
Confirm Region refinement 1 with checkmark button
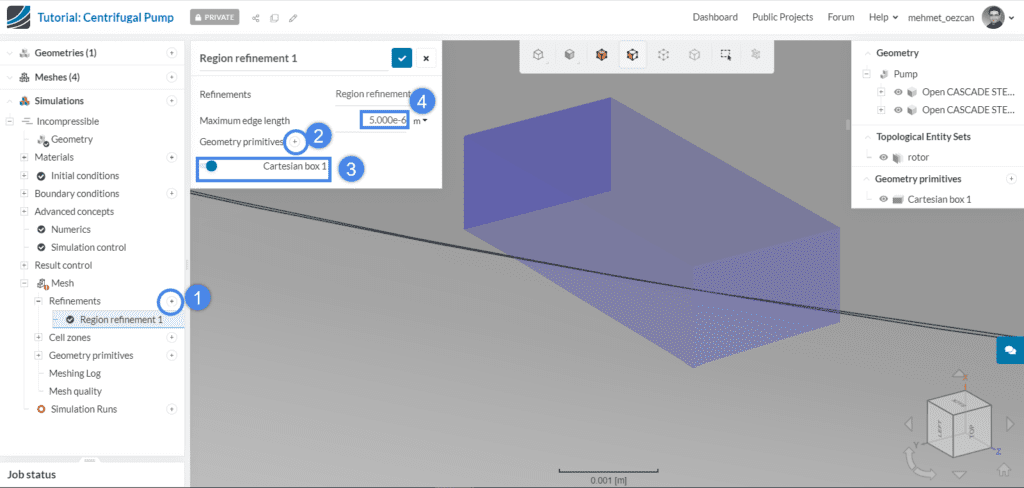click(x=402, y=58)
